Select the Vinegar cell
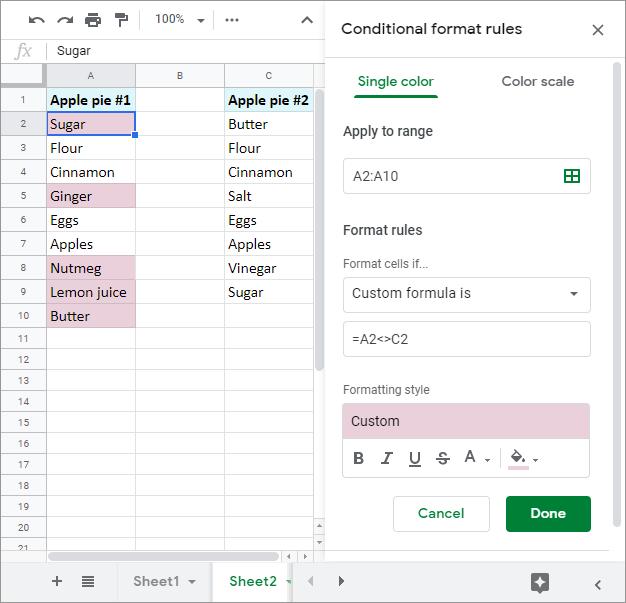Viewport: 626px width, 603px height. (x=269, y=268)
